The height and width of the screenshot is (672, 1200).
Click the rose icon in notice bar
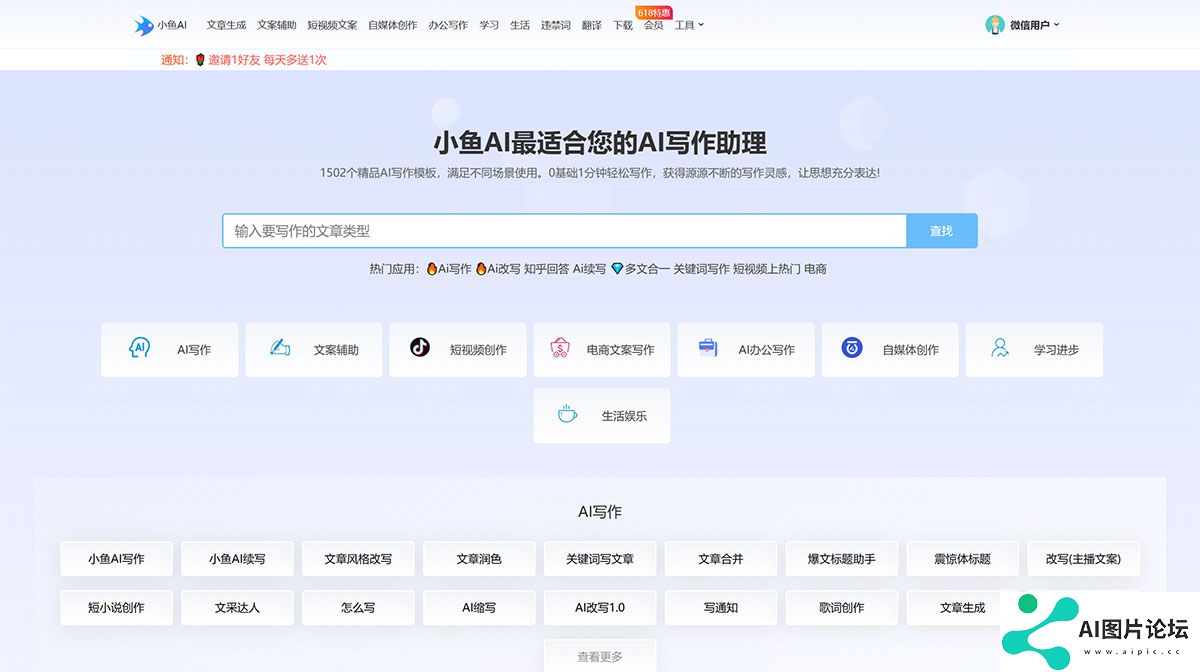coord(200,60)
